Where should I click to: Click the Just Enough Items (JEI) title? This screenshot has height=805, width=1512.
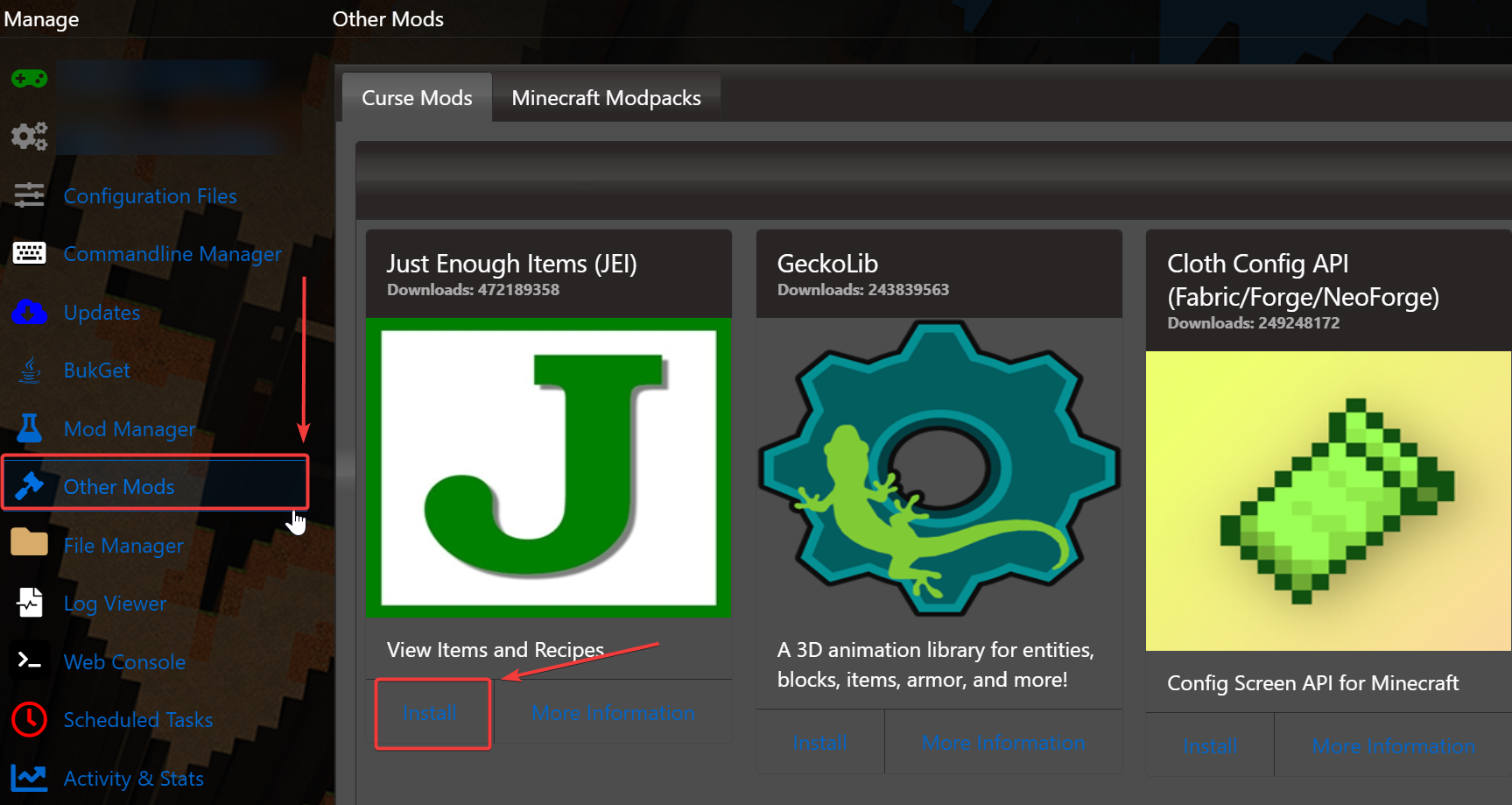511,264
